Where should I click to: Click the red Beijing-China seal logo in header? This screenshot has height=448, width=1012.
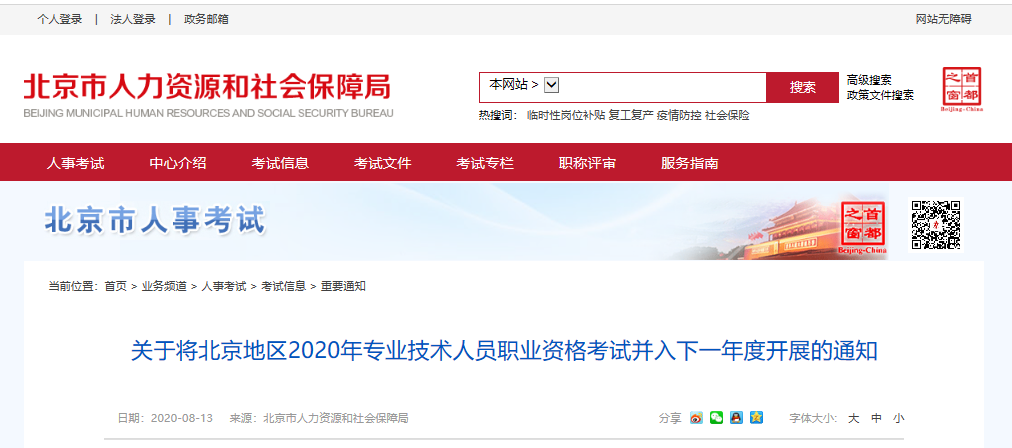tap(962, 89)
